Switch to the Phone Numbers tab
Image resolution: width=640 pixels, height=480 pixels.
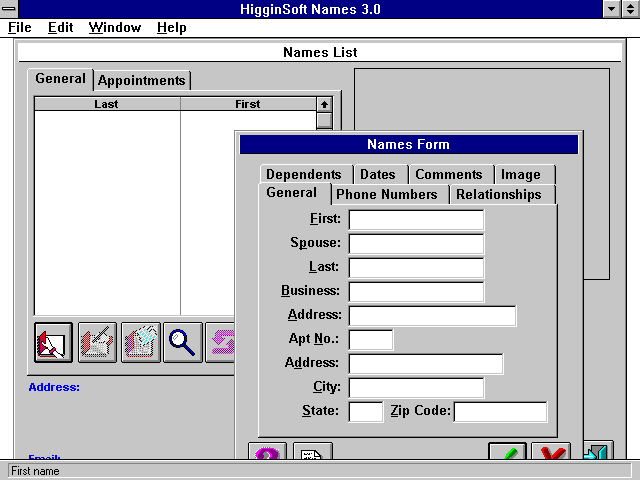pyautogui.click(x=386, y=194)
